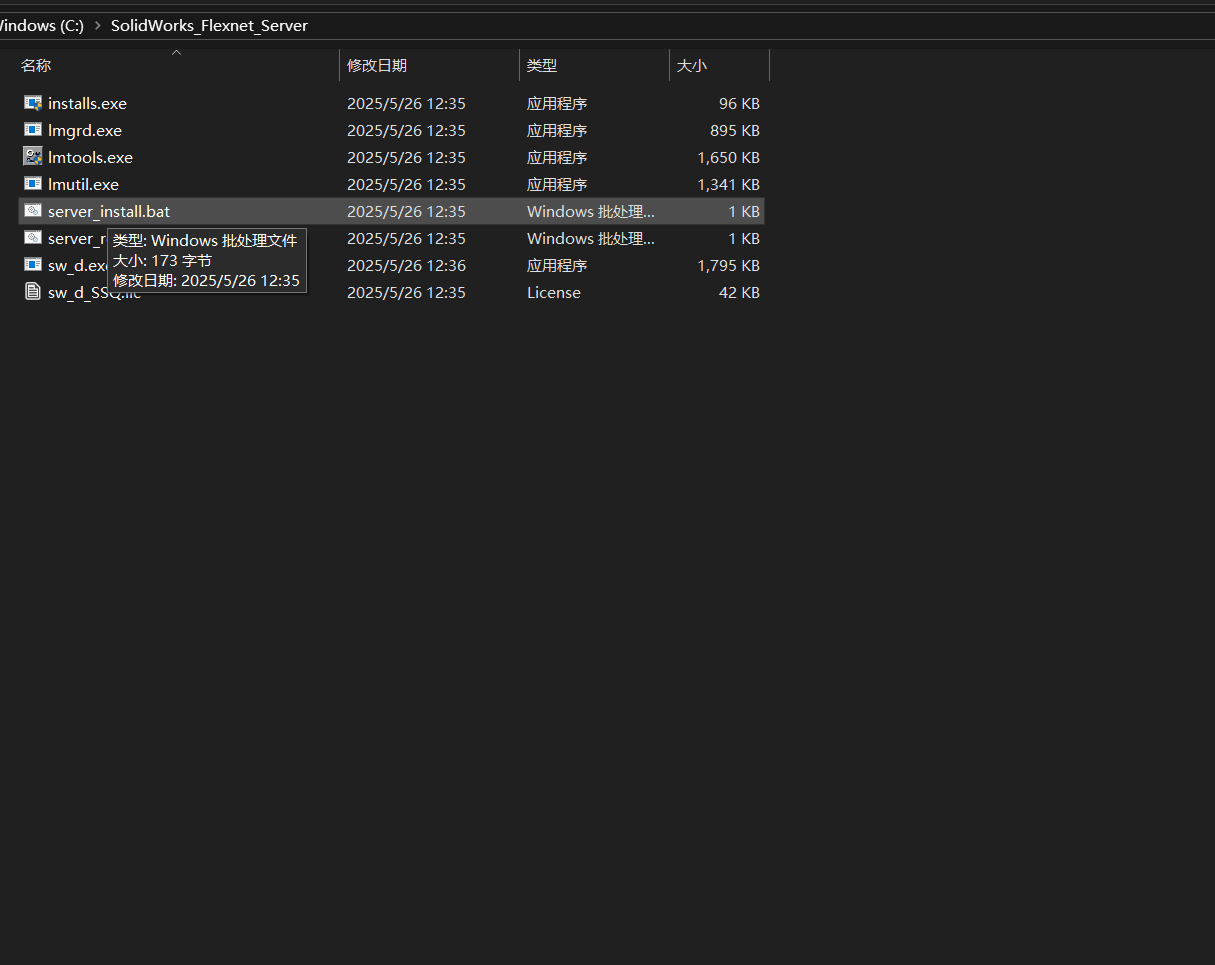
Task: Click the date cell of installs.exe row
Action: [406, 103]
